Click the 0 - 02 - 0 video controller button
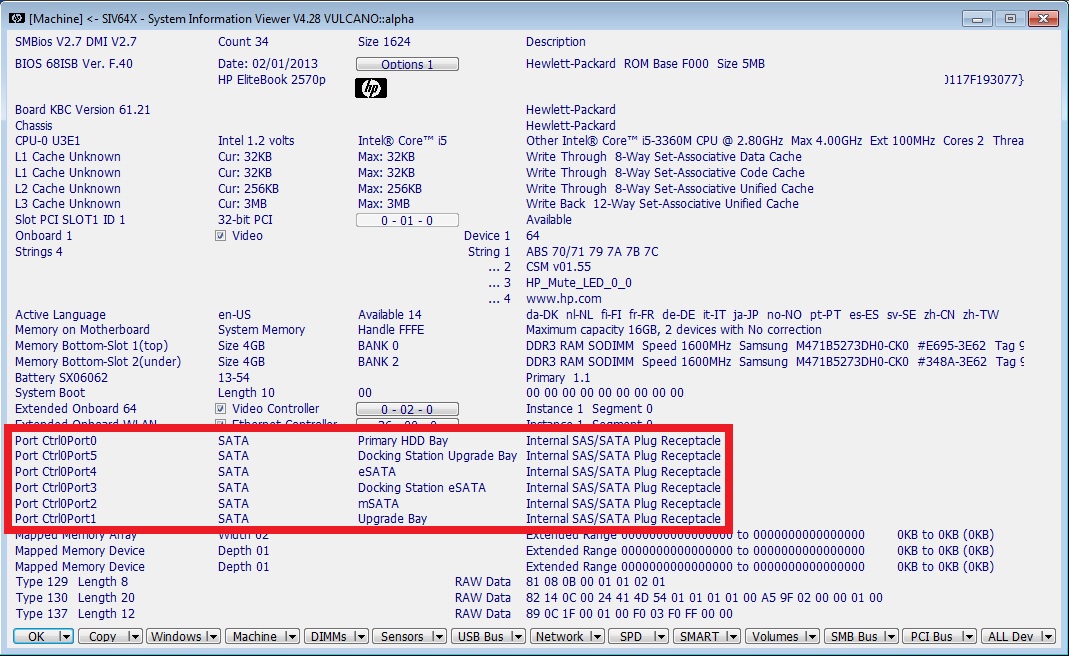The image size is (1070, 656). 407,410
